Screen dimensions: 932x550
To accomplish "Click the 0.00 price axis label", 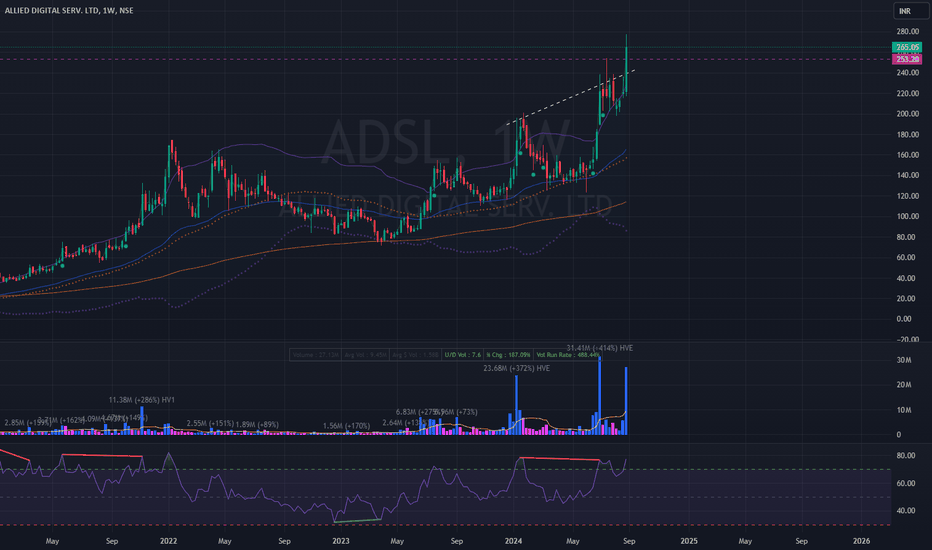I will click(x=903, y=319).
